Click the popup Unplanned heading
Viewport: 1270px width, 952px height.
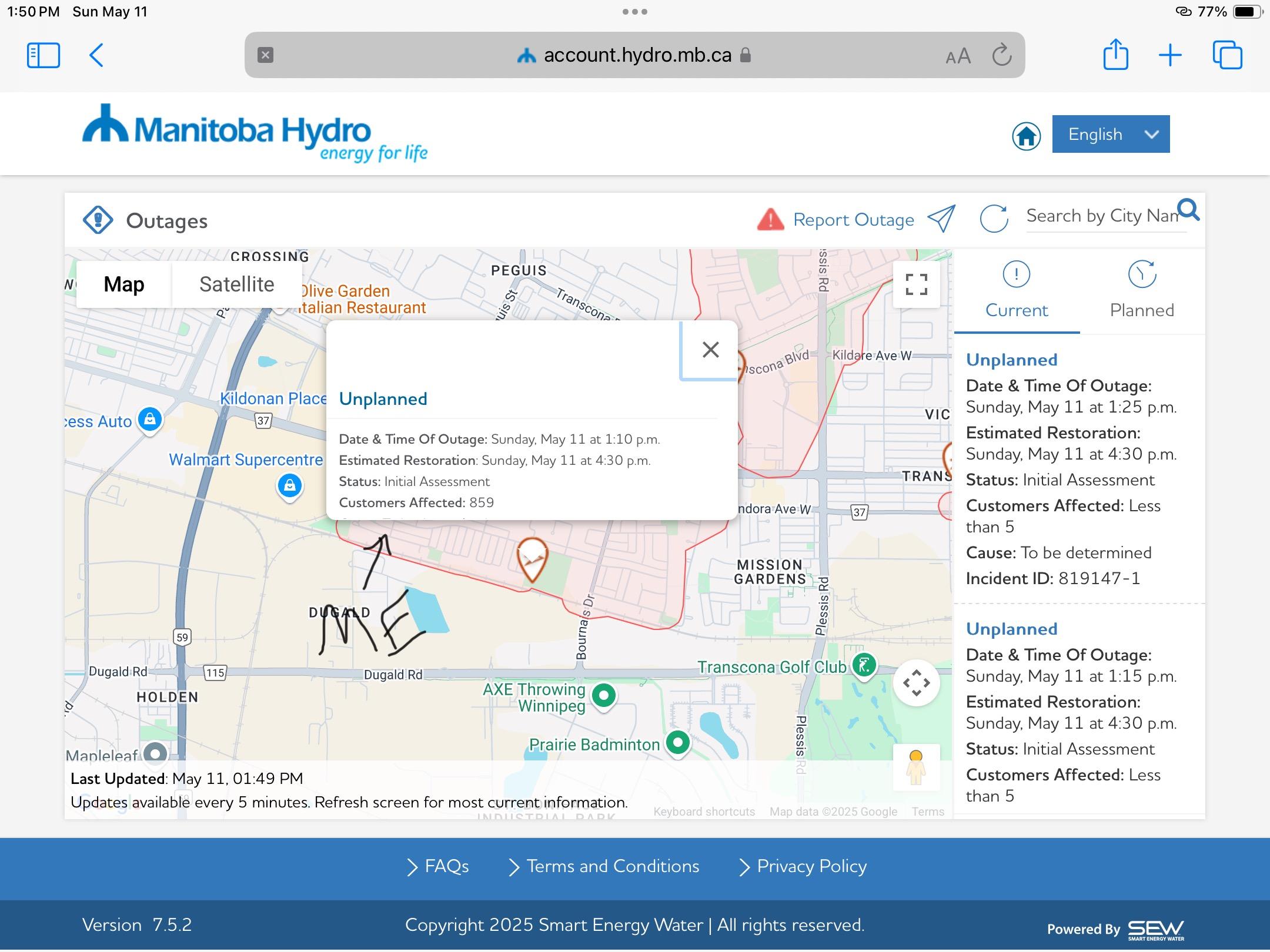pyautogui.click(x=383, y=399)
